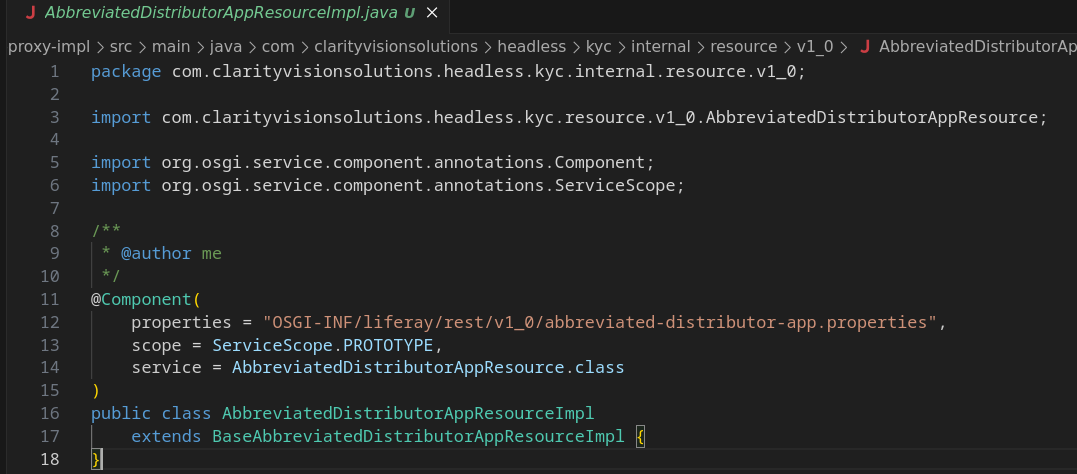Click the 'public' keyword on line 16
Image resolution: width=1077 pixels, height=474 pixels.
[121, 414]
